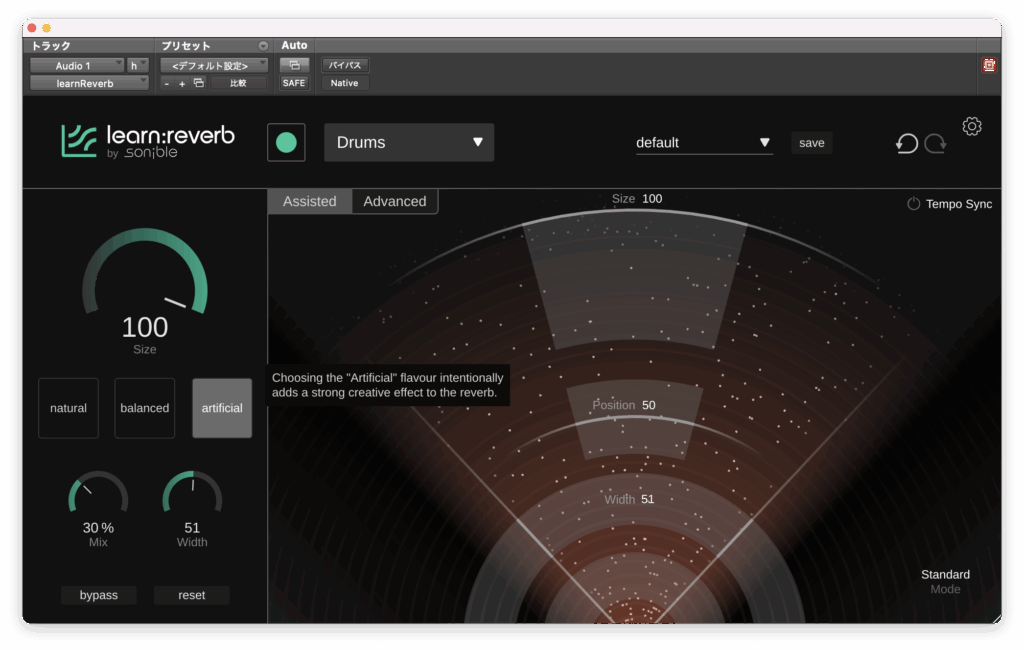Click the save preset button
This screenshot has width=1024, height=650.
pyautogui.click(x=812, y=142)
